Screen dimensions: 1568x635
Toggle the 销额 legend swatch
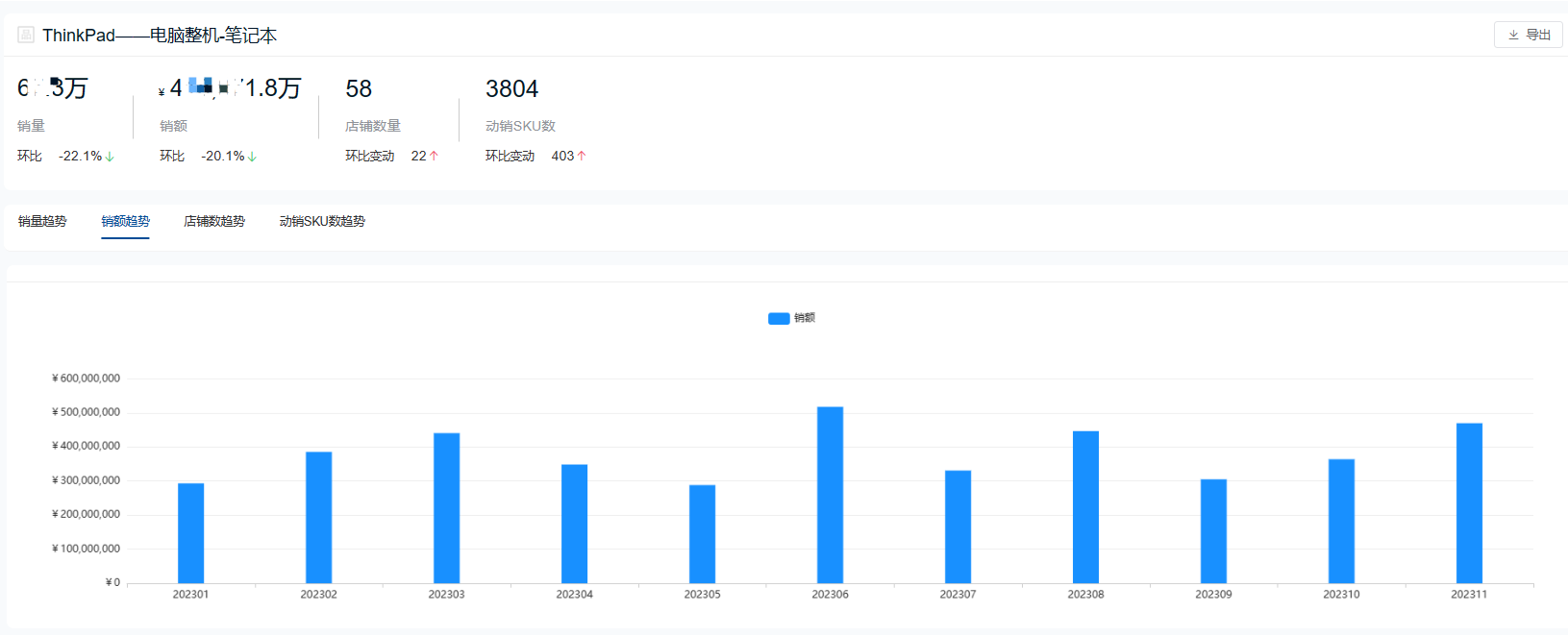[x=779, y=318]
